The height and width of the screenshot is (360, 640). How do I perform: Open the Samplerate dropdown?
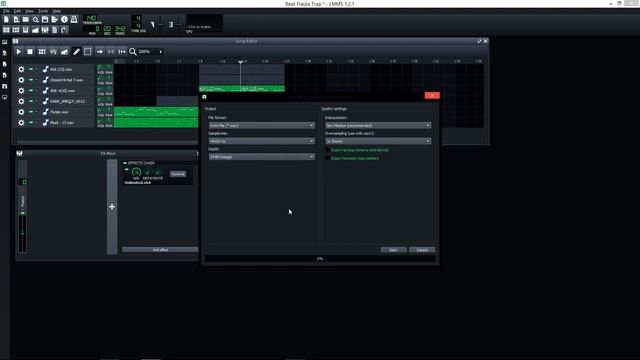tap(262, 141)
